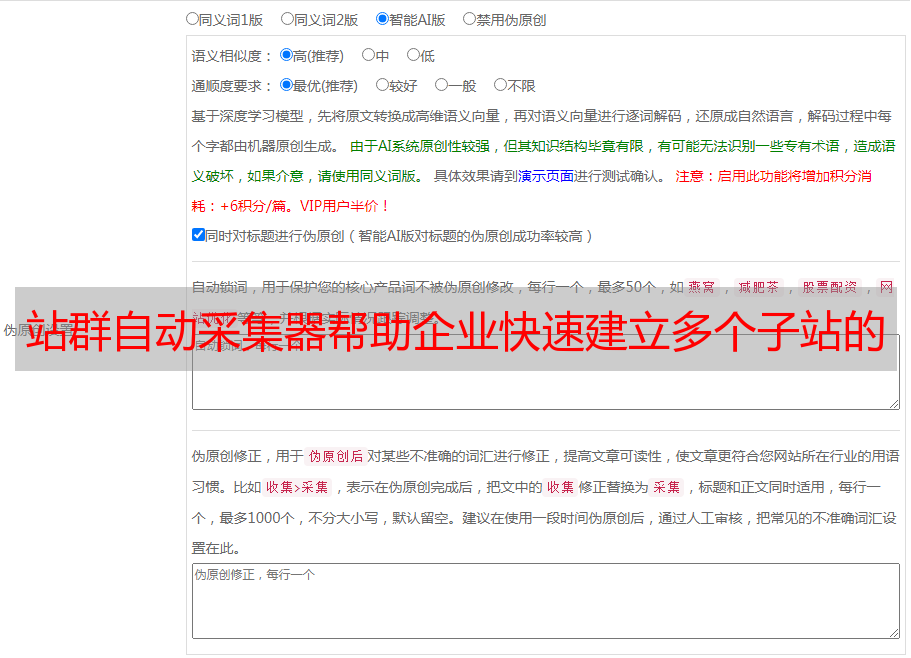Viewport: 911px width, 658px height.
Task: Click the 伪原创后 highlighted term
Action: pos(336,456)
